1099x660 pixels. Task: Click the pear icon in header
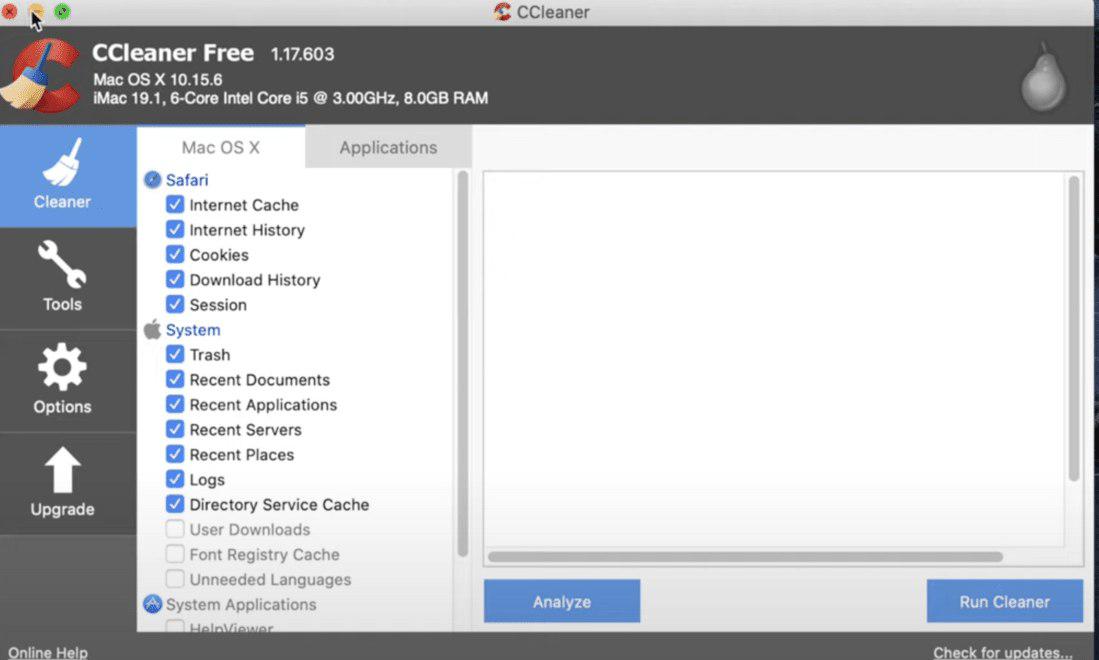(x=1043, y=78)
